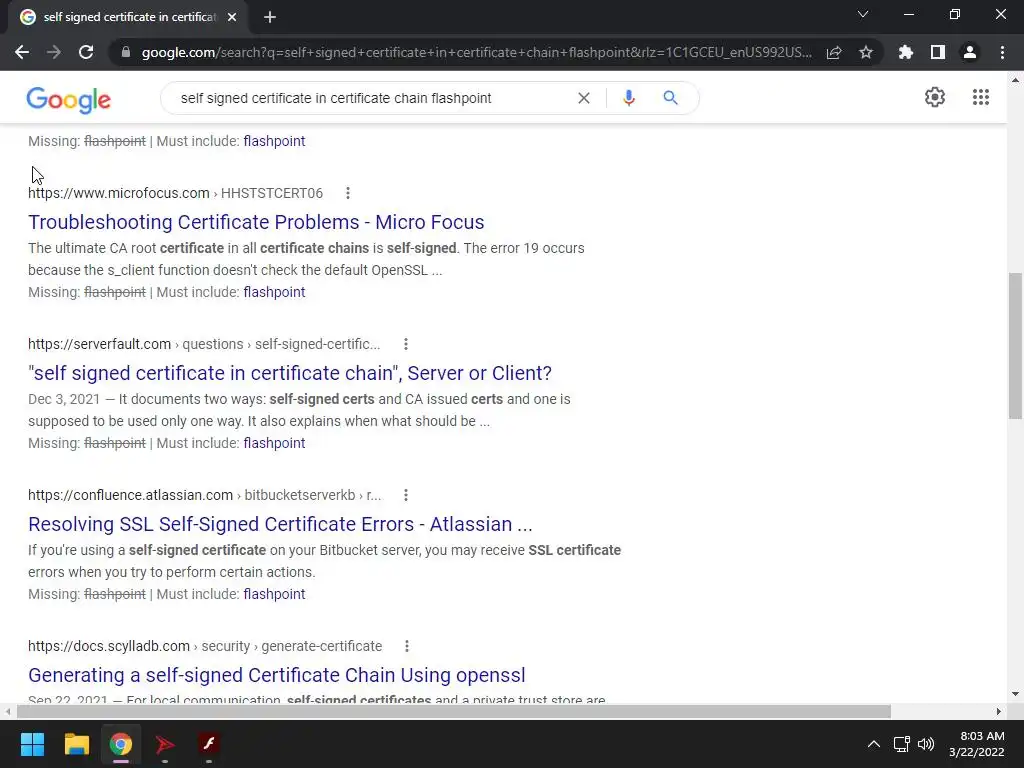Open the Flash app icon in taskbar
Image resolution: width=1024 pixels, height=768 pixels.
pyautogui.click(x=209, y=744)
